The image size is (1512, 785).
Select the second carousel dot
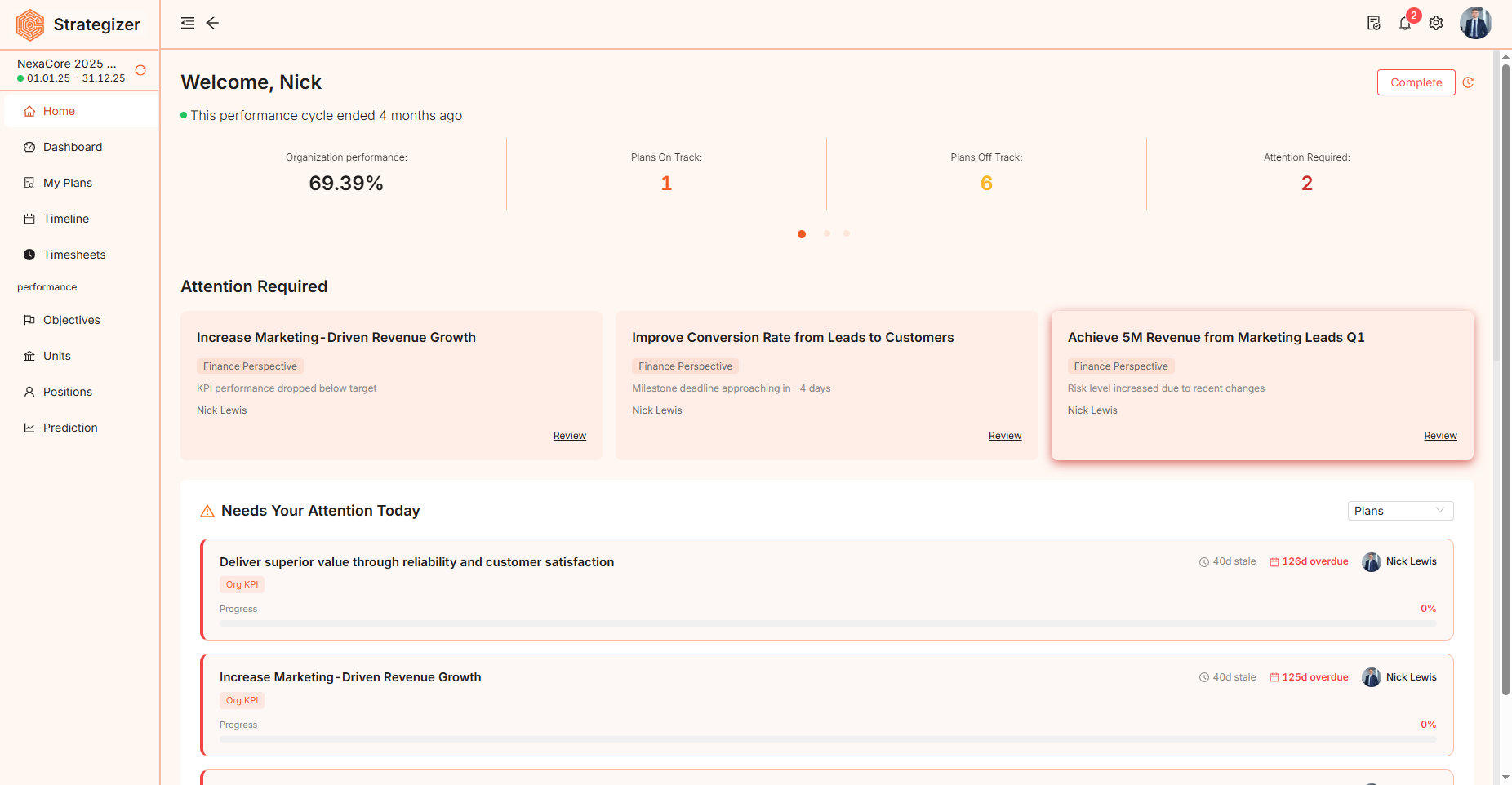pyautogui.click(x=827, y=233)
